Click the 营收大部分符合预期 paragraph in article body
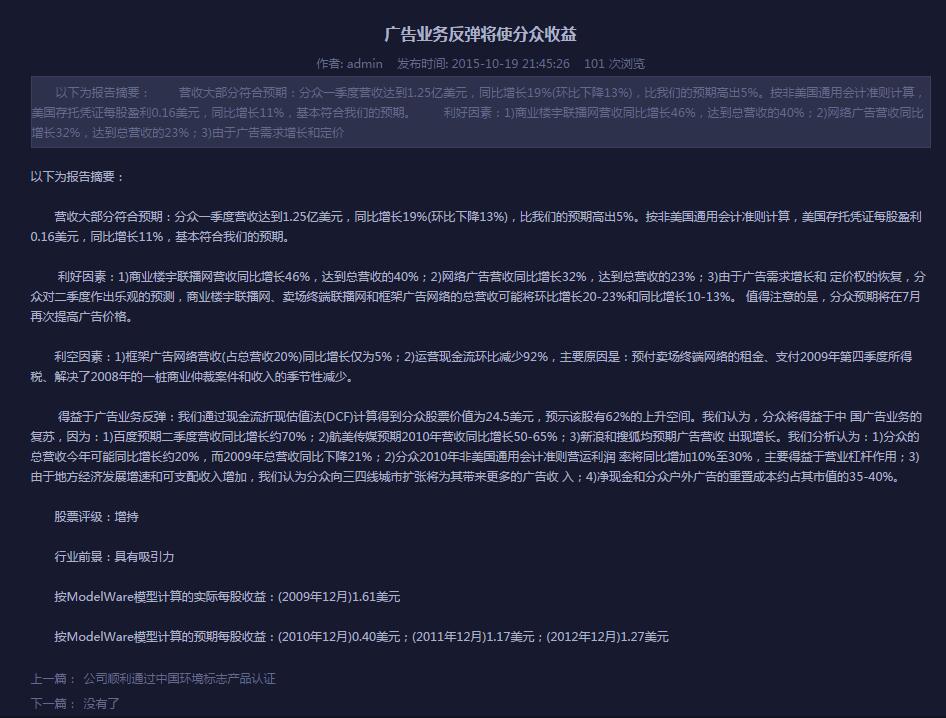 (476, 227)
